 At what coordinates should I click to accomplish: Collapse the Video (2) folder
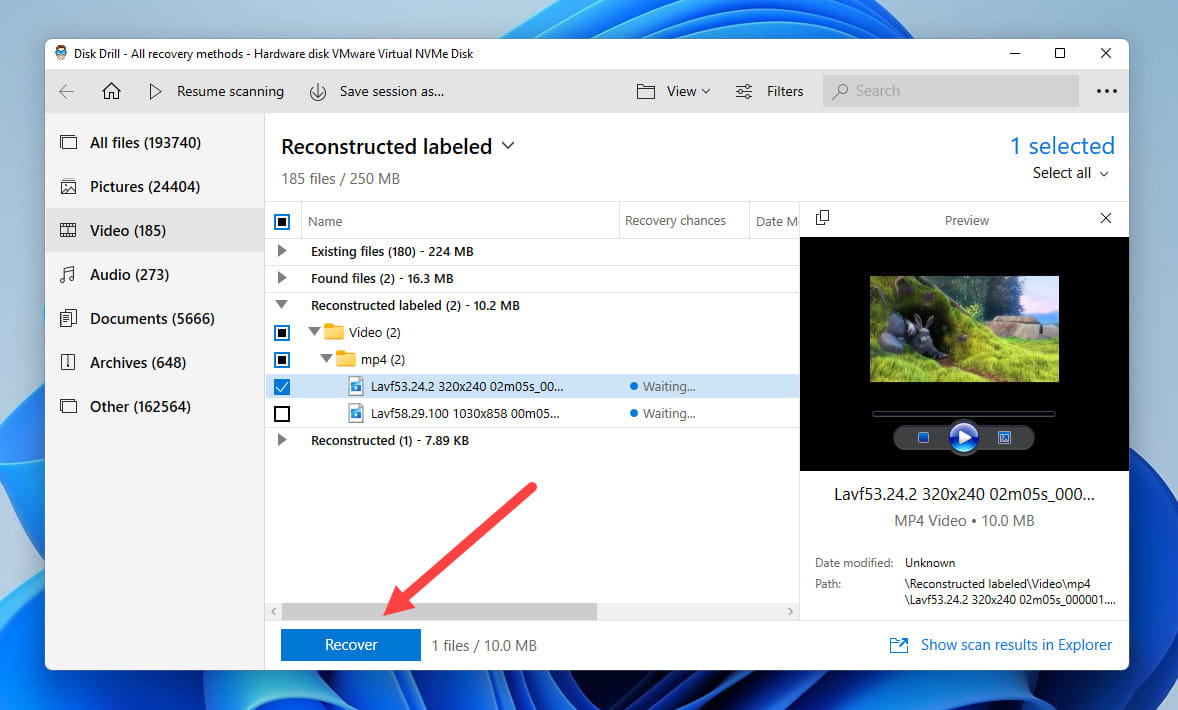point(315,331)
